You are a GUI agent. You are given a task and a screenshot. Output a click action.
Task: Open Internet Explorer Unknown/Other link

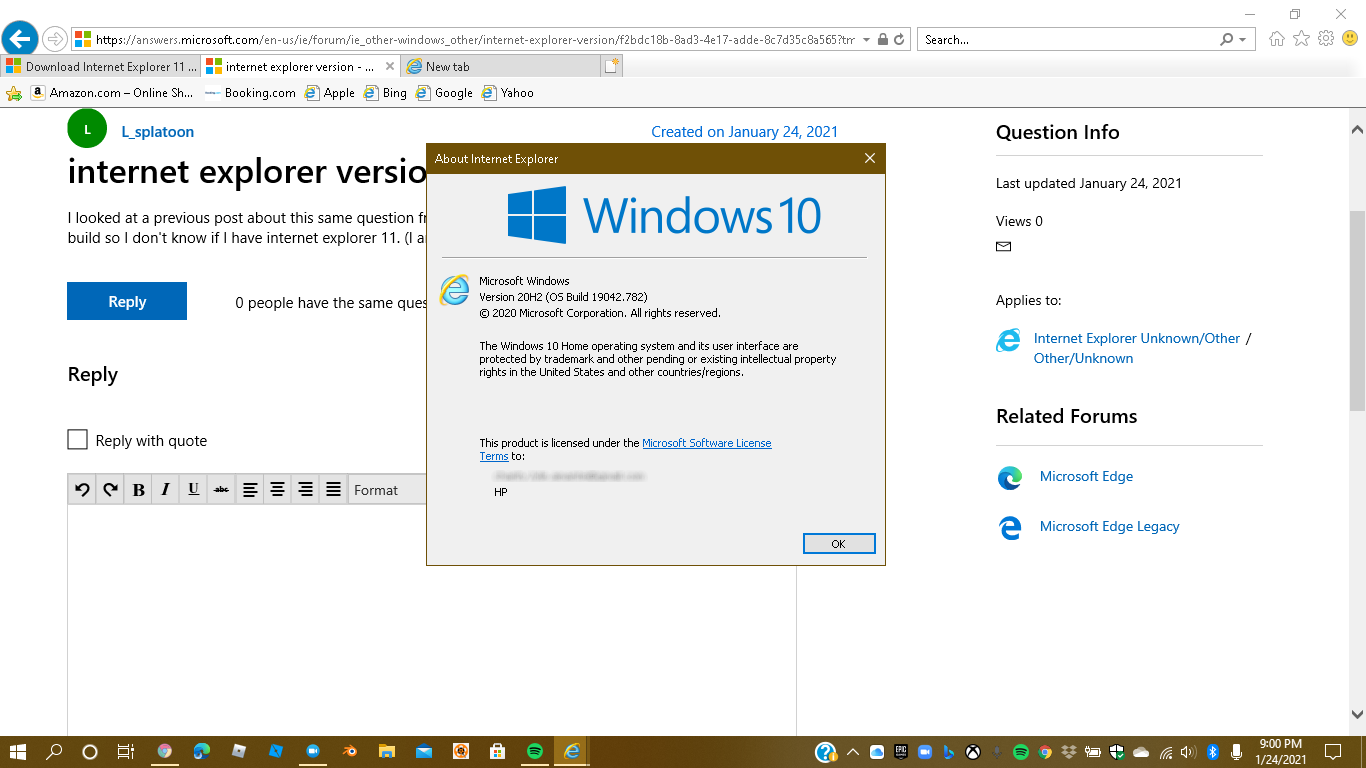pos(1137,338)
